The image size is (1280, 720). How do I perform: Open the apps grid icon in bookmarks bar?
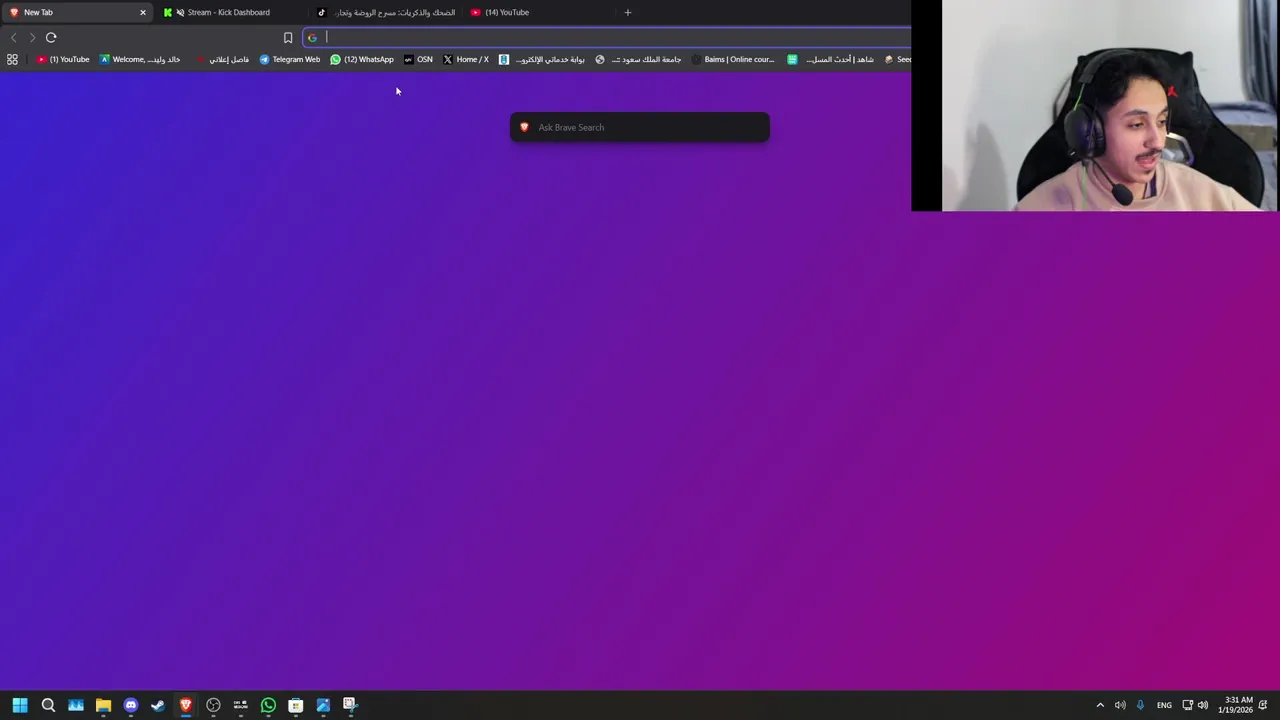coord(12,59)
